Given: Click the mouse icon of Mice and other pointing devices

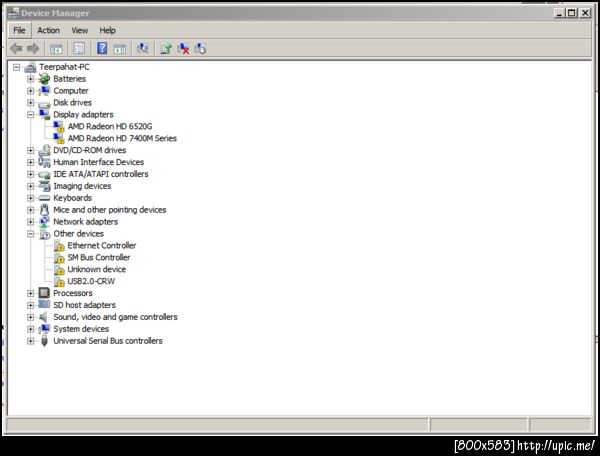Looking at the screenshot, I should click(x=44, y=210).
